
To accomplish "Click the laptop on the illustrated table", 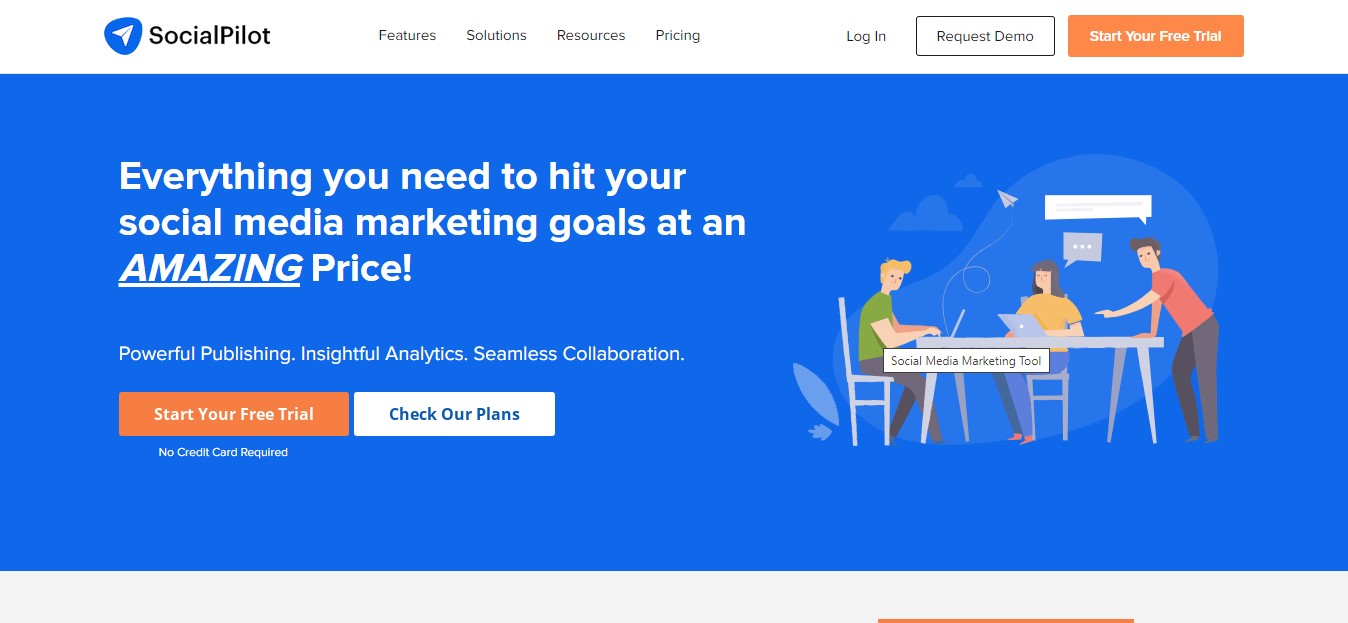I will 1022,327.
